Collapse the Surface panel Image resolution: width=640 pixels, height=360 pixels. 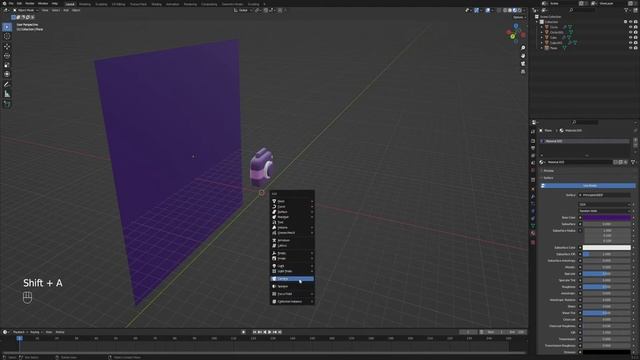tap(548, 178)
